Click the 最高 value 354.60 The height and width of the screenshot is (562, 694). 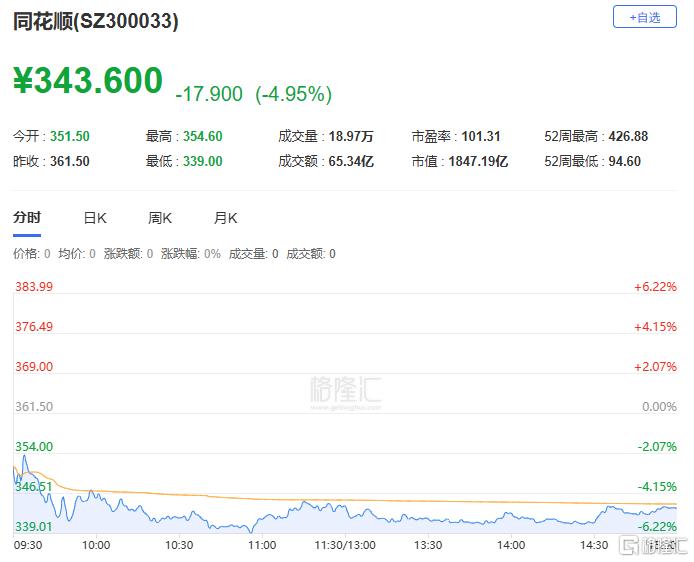[203, 136]
